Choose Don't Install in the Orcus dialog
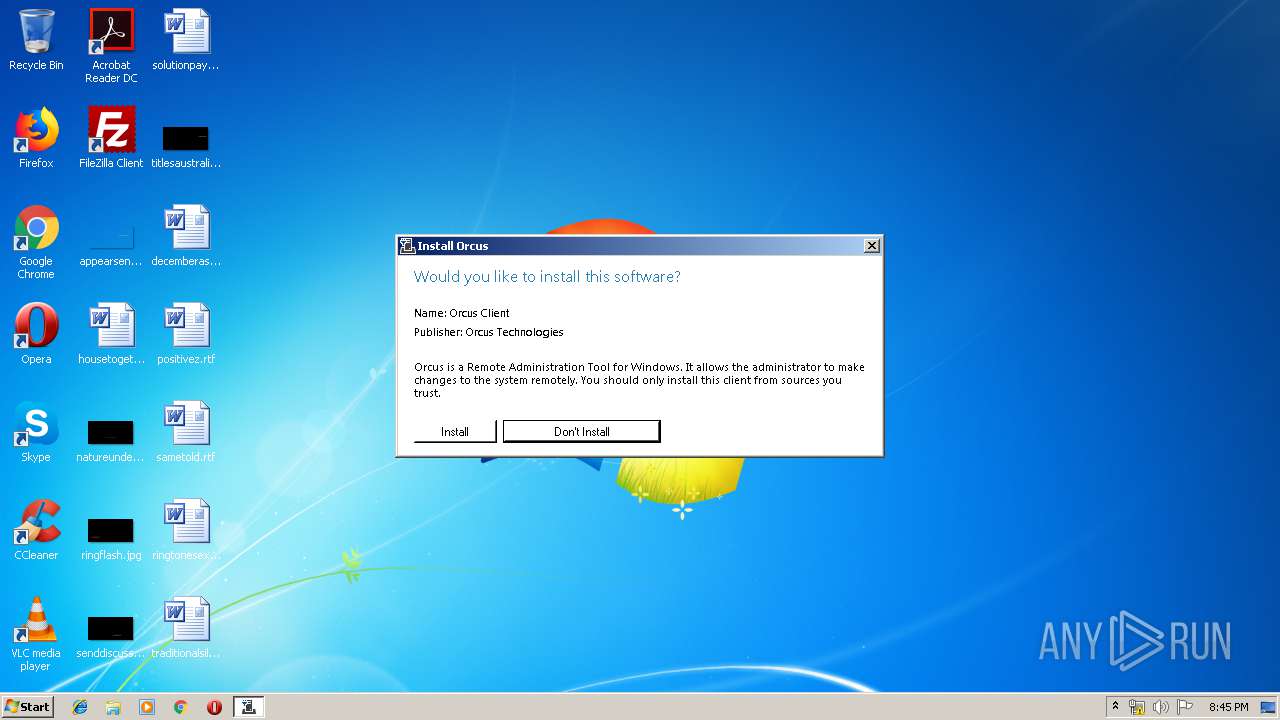Screen dimensions: 1280x720 pos(581,431)
